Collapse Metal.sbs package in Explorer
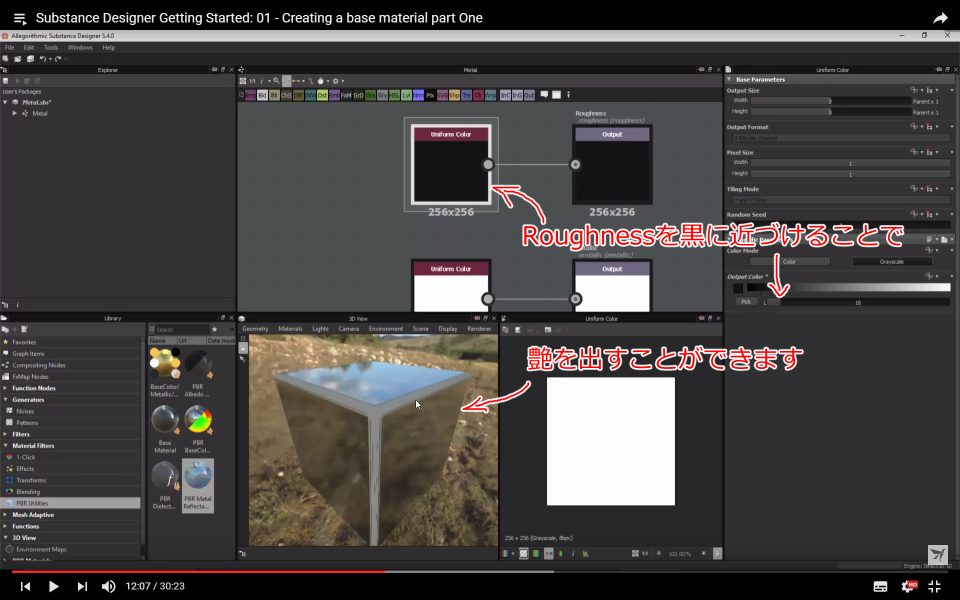Viewport: 960px width, 600px height. click(6, 102)
